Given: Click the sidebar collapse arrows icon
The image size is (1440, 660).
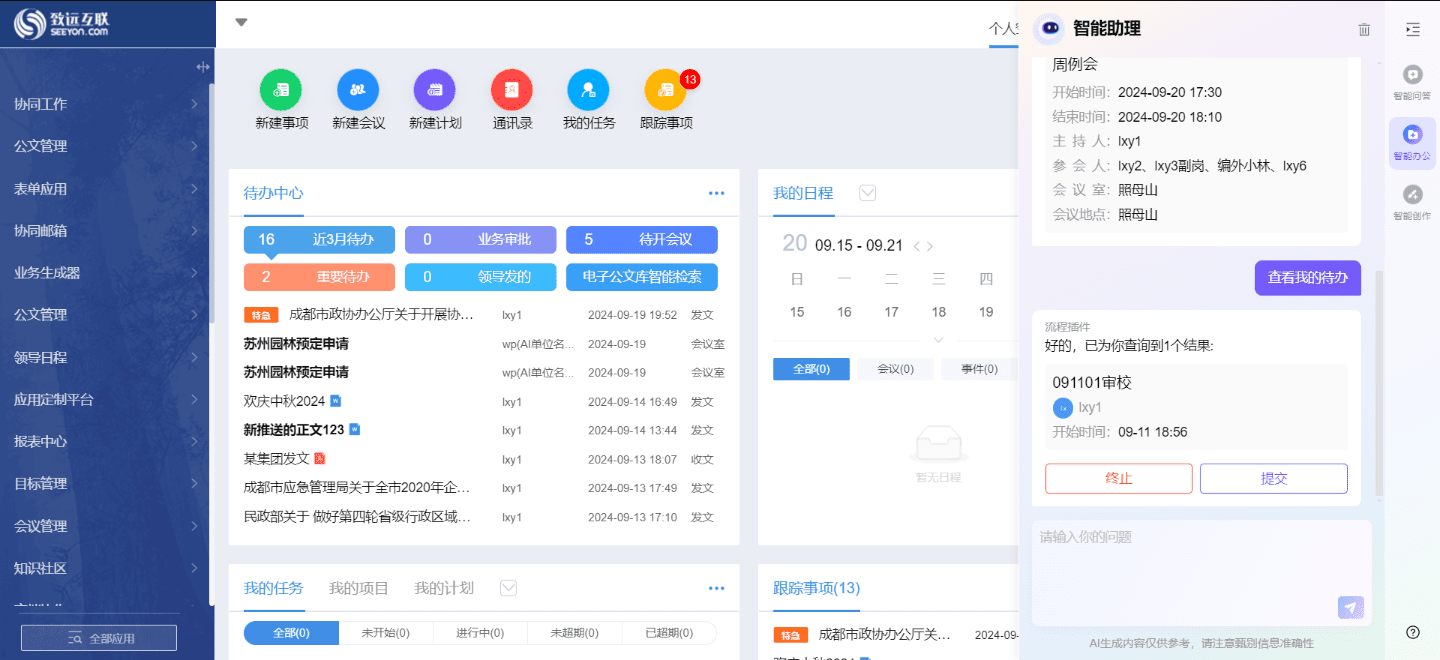Looking at the screenshot, I should click(203, 67).
